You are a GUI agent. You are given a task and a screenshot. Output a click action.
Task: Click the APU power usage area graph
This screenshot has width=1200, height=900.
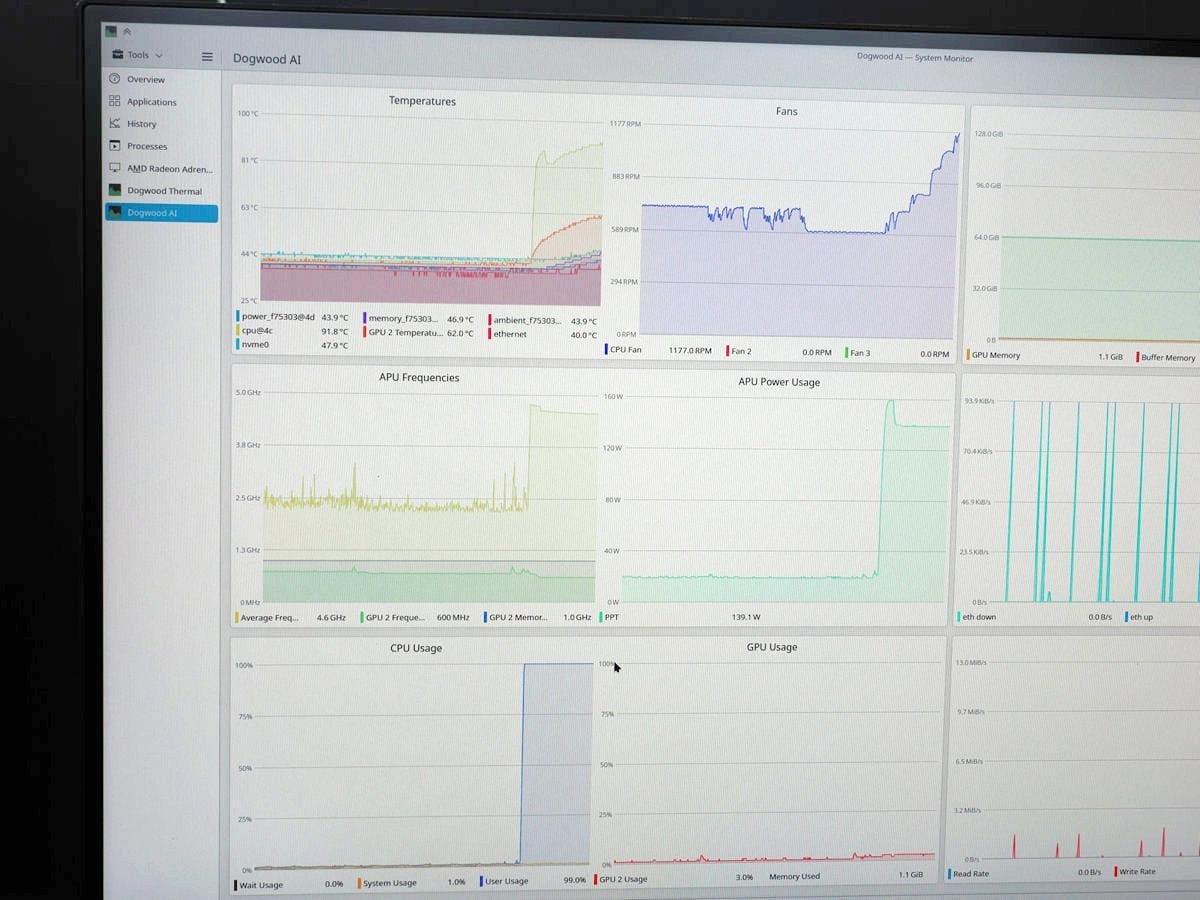pyautogui.click(x=785, y=500)
